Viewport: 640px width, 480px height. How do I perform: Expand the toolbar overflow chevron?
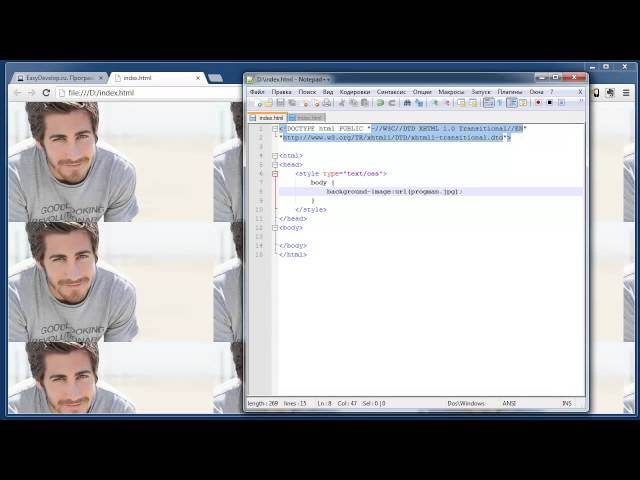(x=581, y=102)
